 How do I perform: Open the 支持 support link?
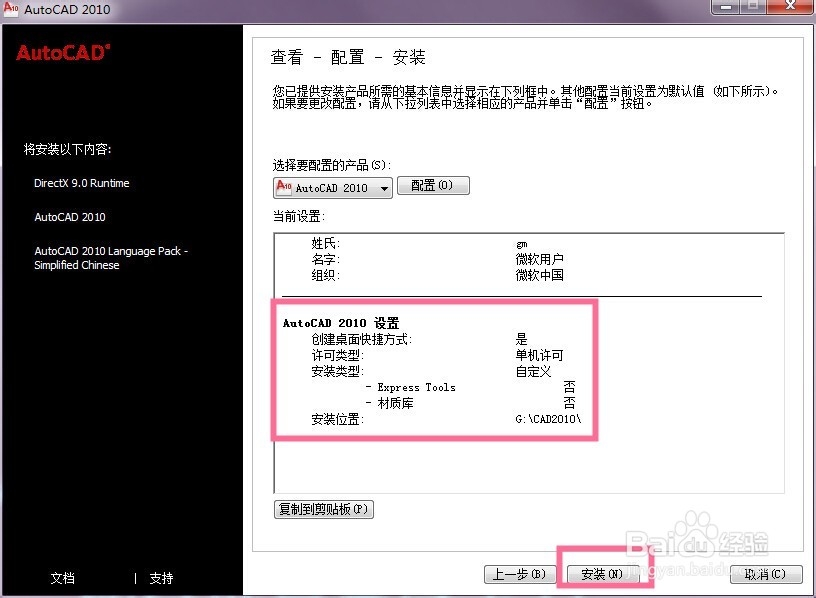pos(161,578)
